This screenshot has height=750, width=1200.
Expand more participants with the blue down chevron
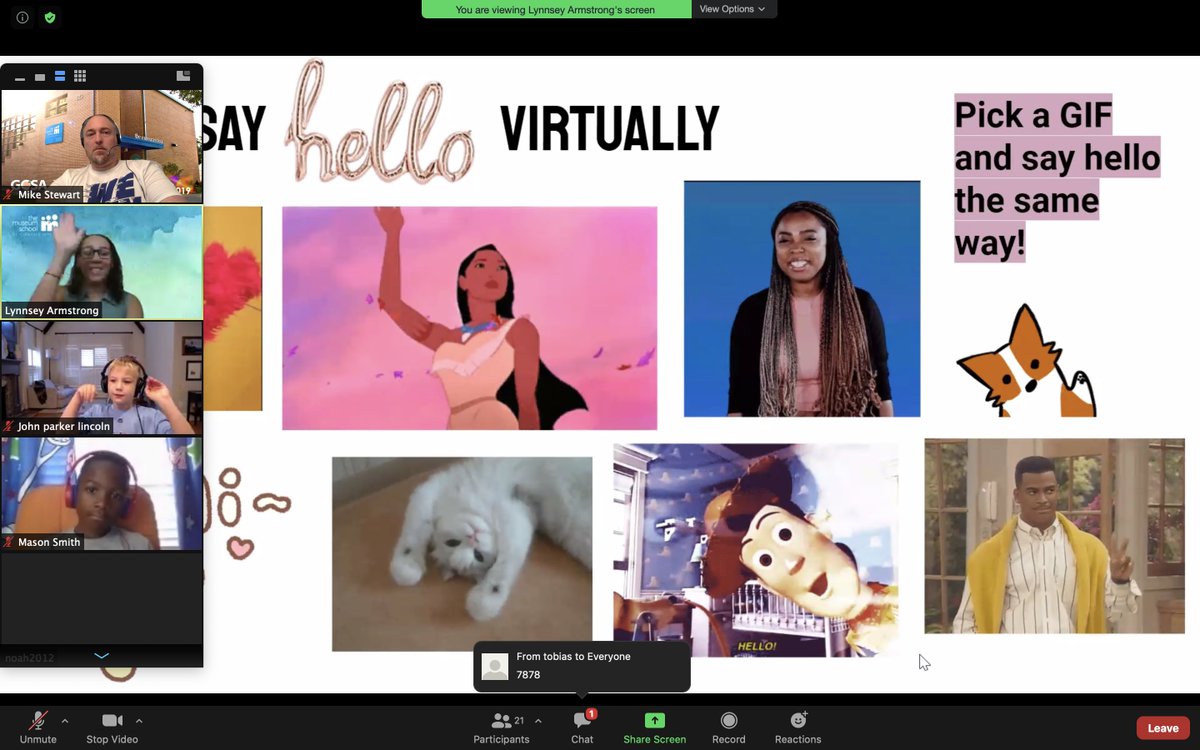coord(101,656)
